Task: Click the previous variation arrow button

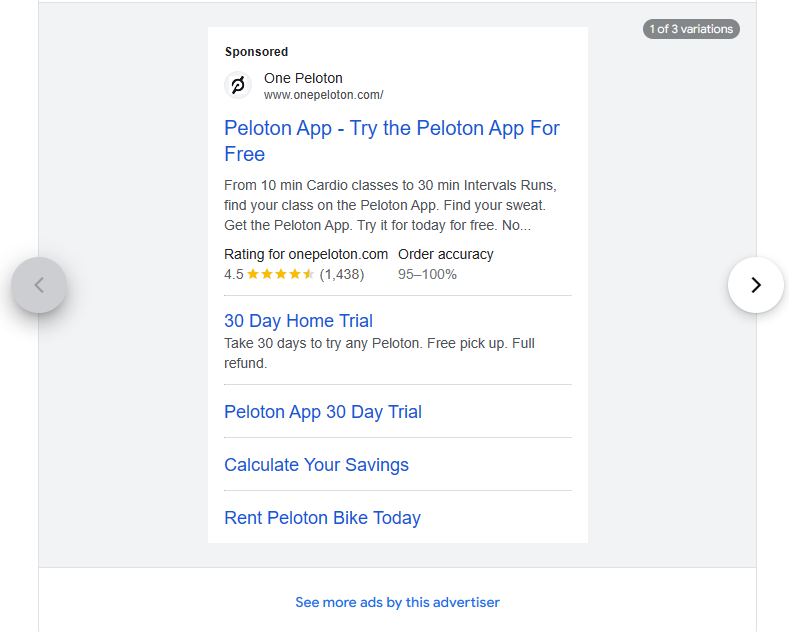Action: pos(39,285)
